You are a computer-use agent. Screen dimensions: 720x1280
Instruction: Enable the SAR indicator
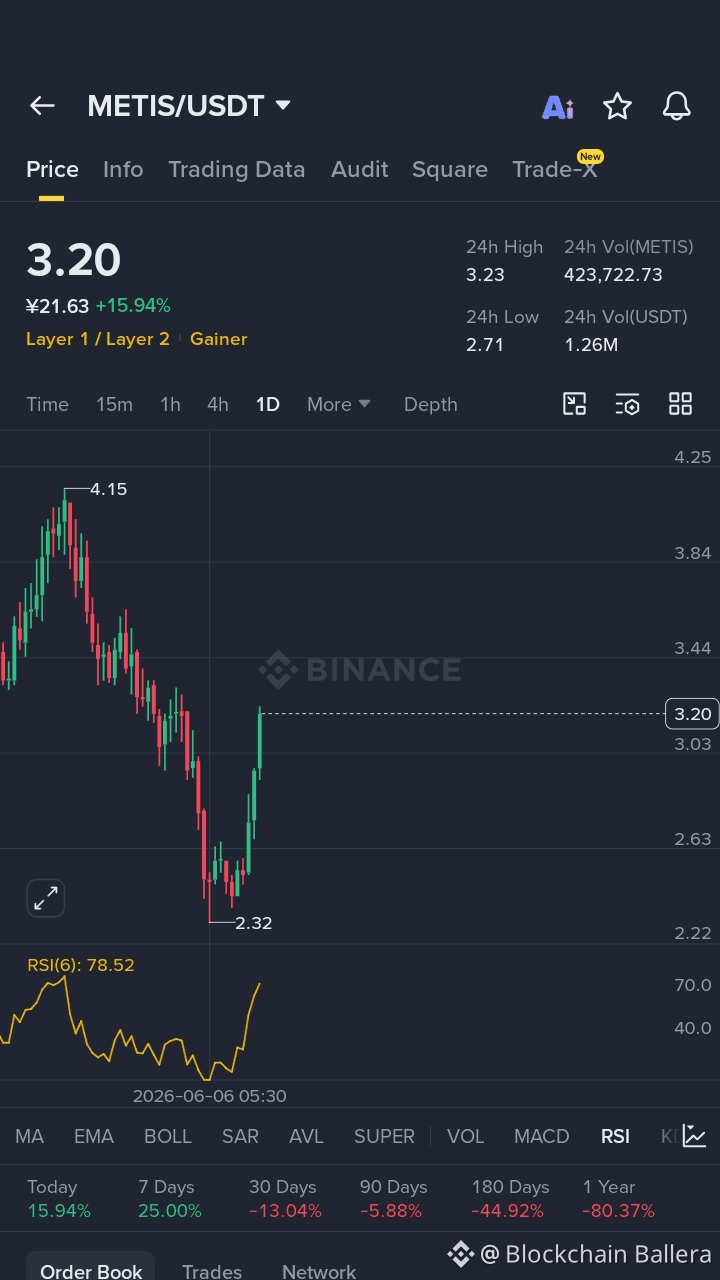(240, 1136)
